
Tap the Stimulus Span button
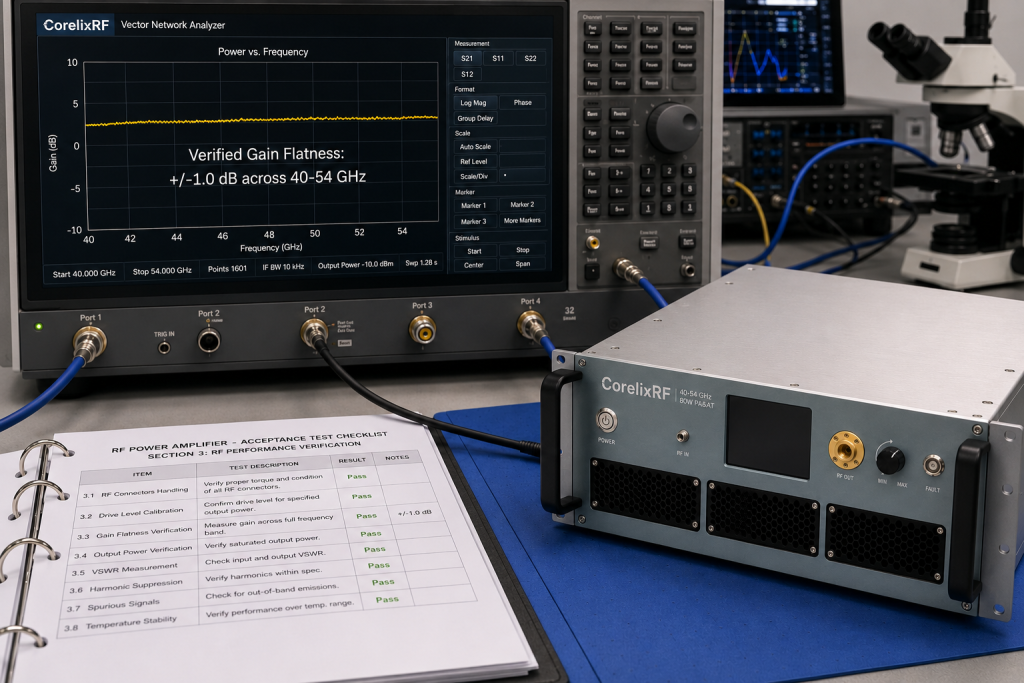[523, 264]
